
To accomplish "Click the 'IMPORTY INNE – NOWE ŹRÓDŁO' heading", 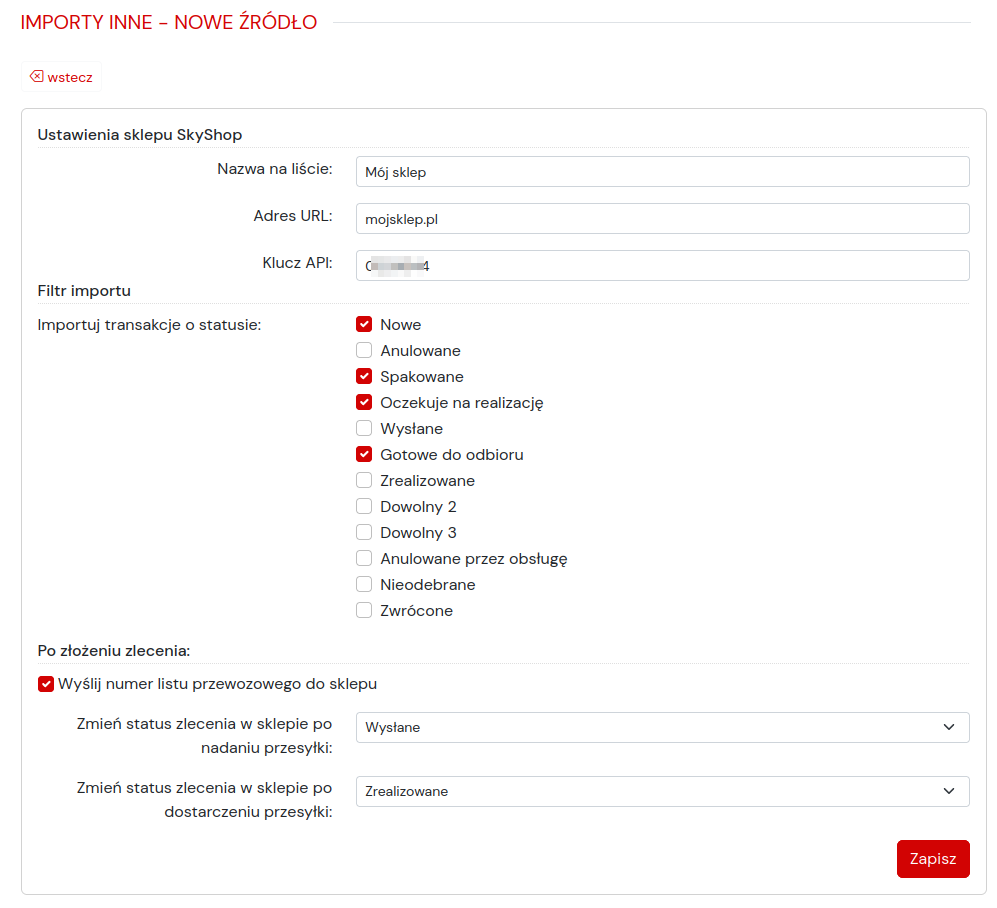I will (x=168, y=22).
